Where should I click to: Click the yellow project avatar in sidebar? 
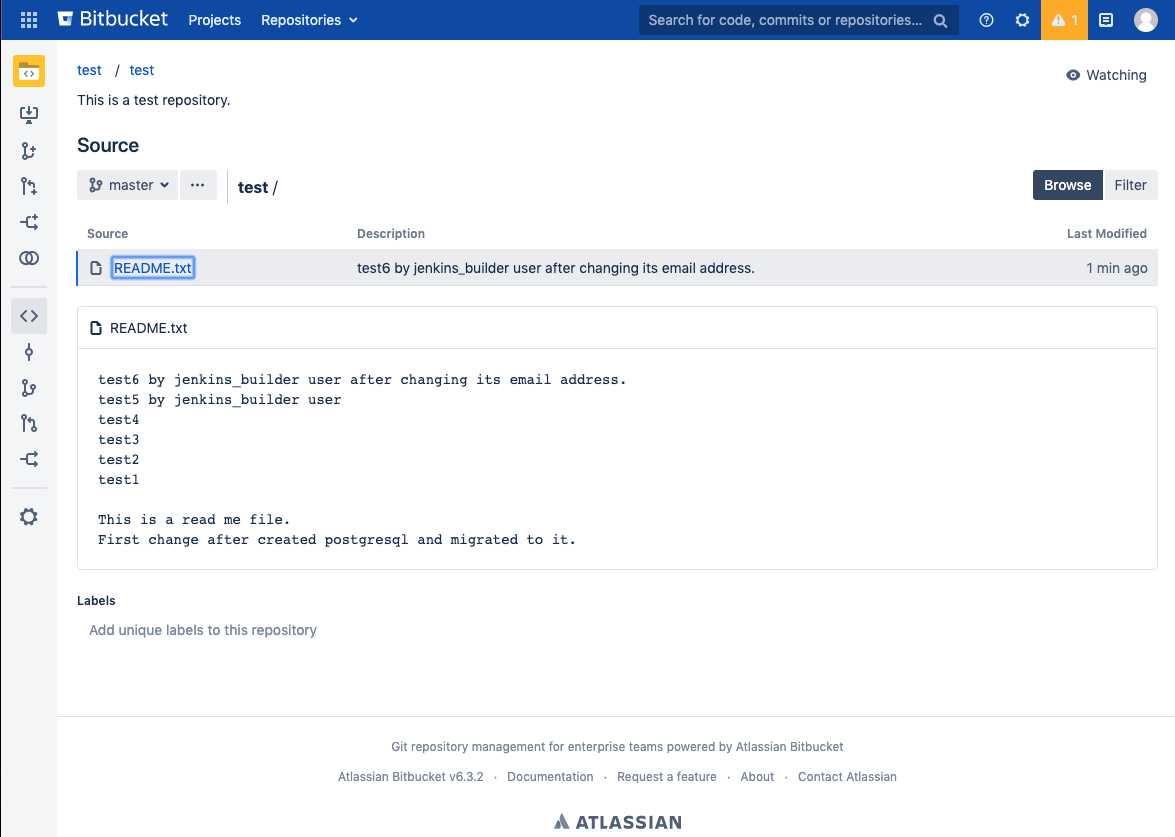(x=29, y=71)
